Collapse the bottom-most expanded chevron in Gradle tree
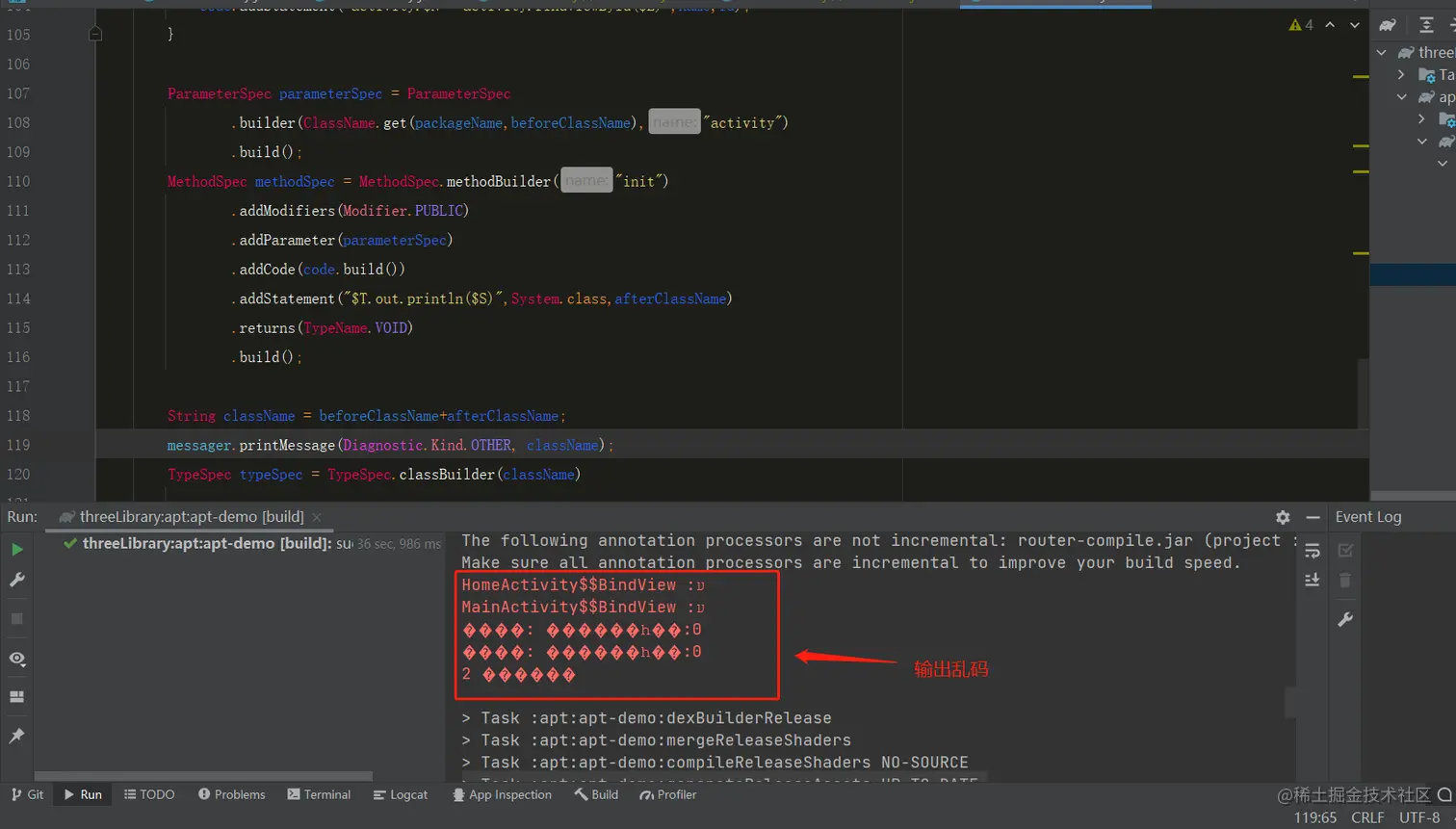This screenshot has width=1456, height=829. click(x=1442, y=164)
